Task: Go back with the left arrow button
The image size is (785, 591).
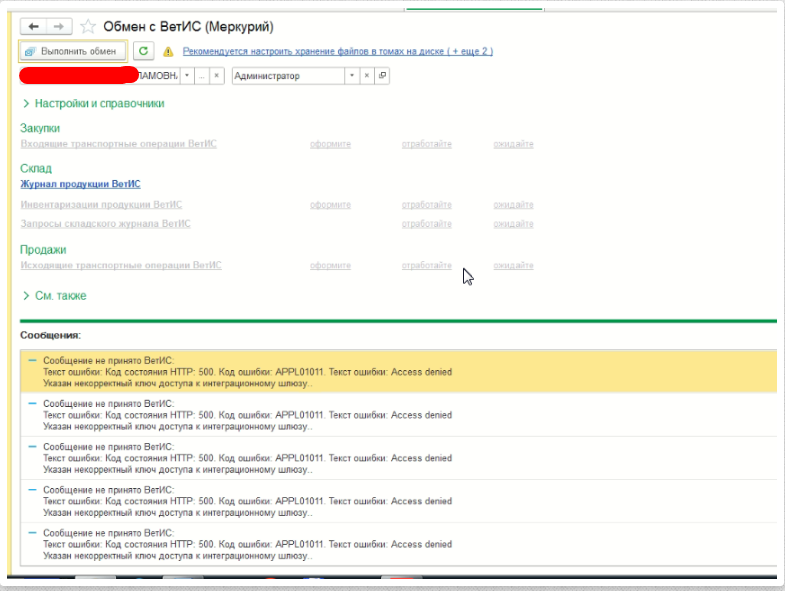Action: 34,26
